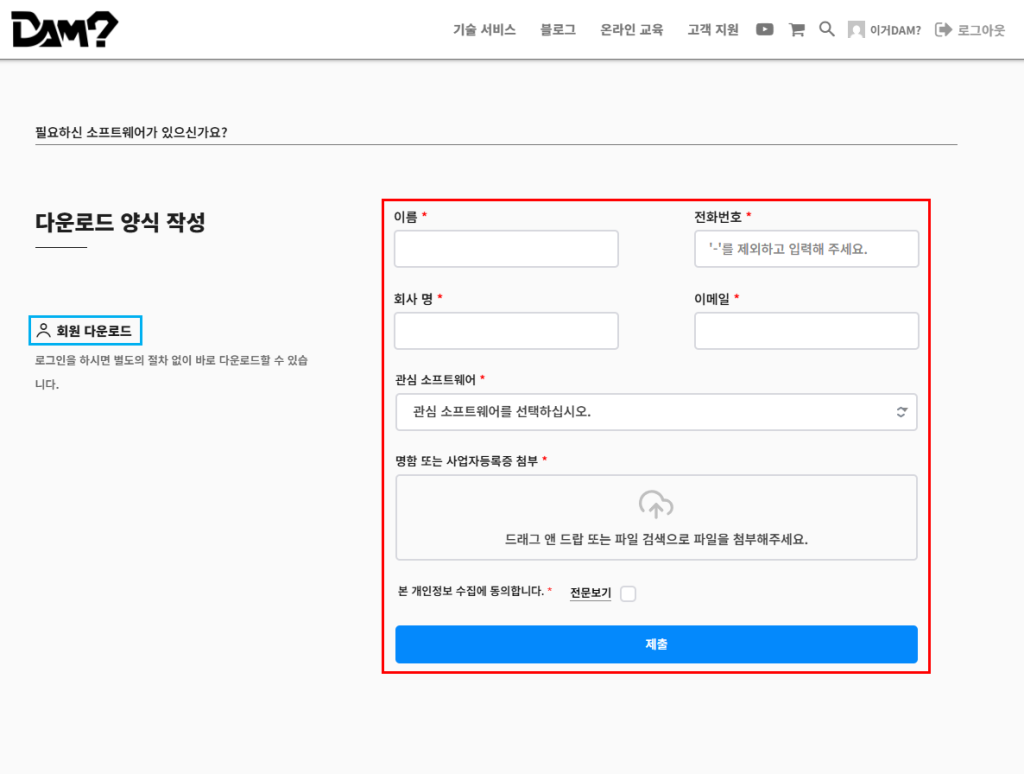Click the 이름 name input field
Image resolution: width=1024 pixels, height=774 pixels.
pyautogui.click(x=506, y=248)
